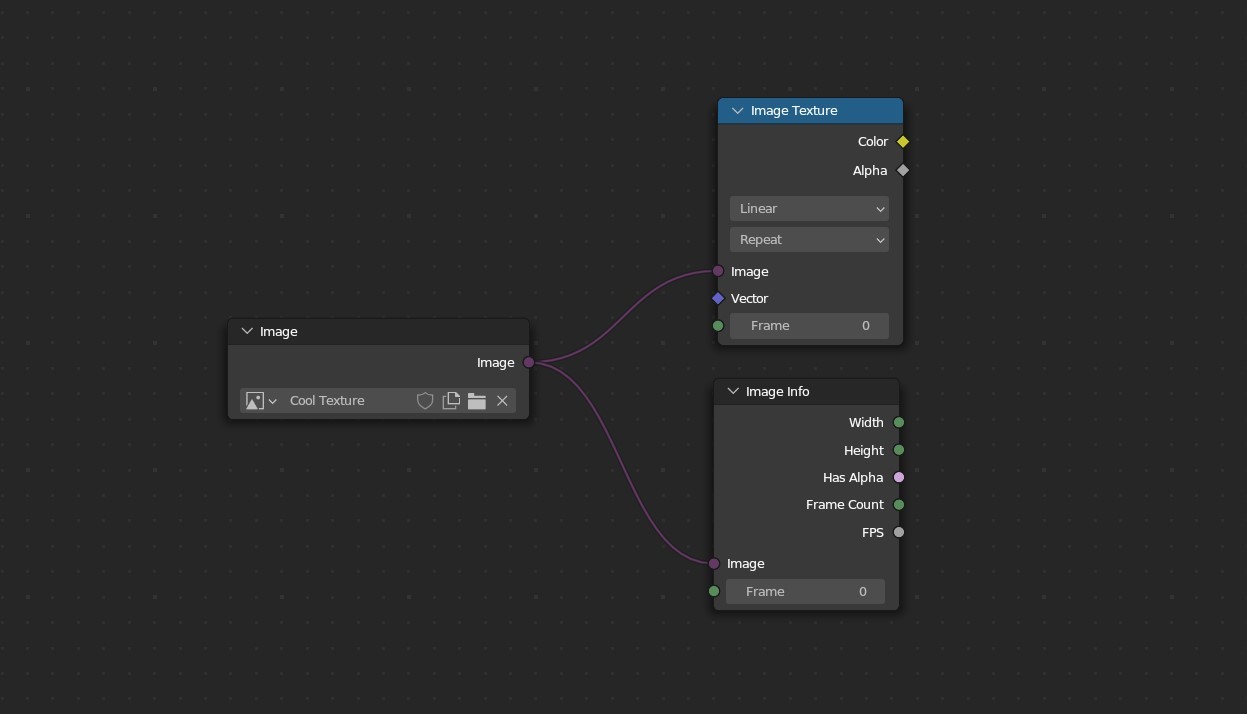Click Image input socket on Image Info
1247x714 pixels.
(714, 564)
